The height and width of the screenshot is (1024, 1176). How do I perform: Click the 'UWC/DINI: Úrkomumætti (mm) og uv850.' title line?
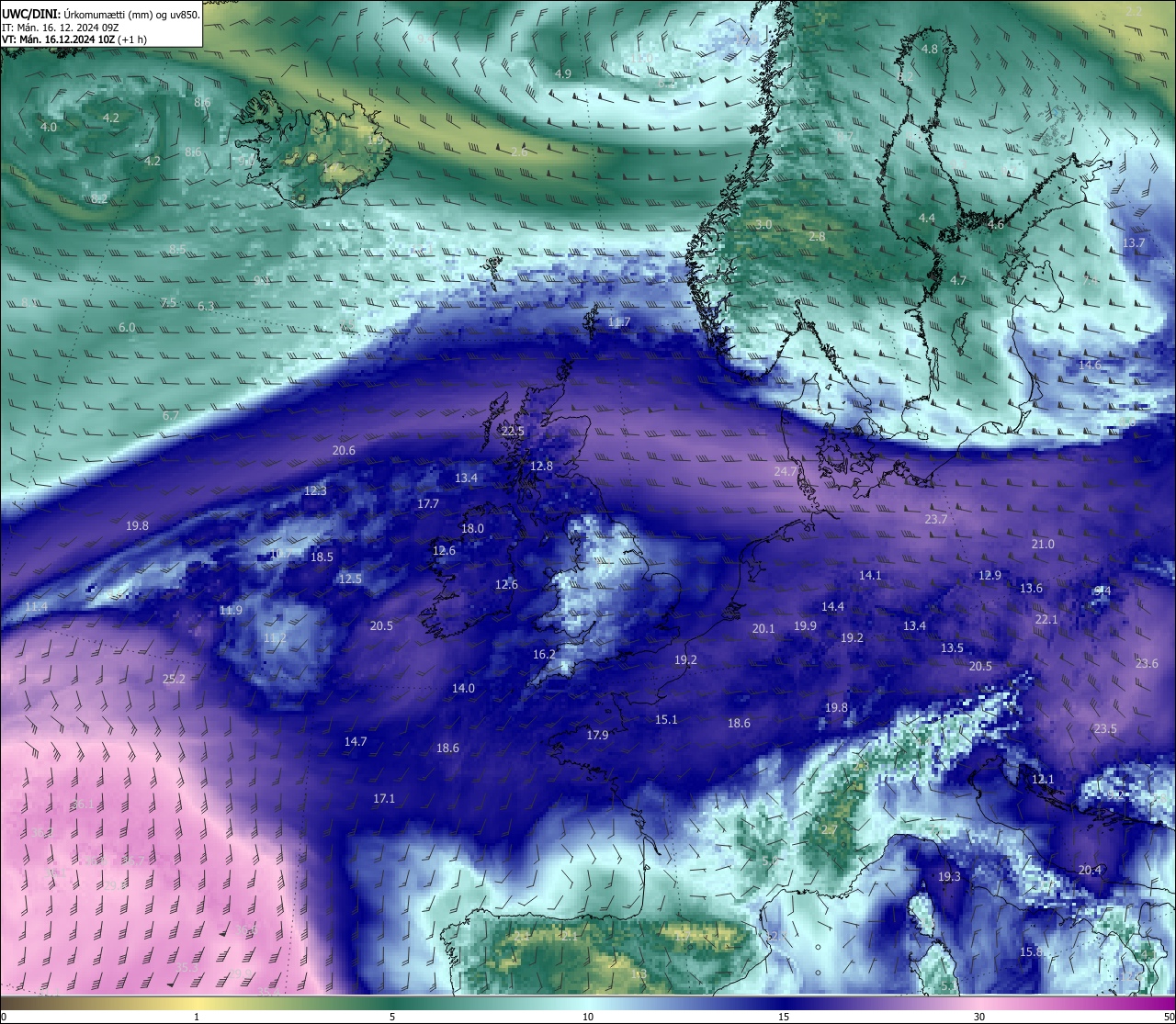tap(101, 14)
